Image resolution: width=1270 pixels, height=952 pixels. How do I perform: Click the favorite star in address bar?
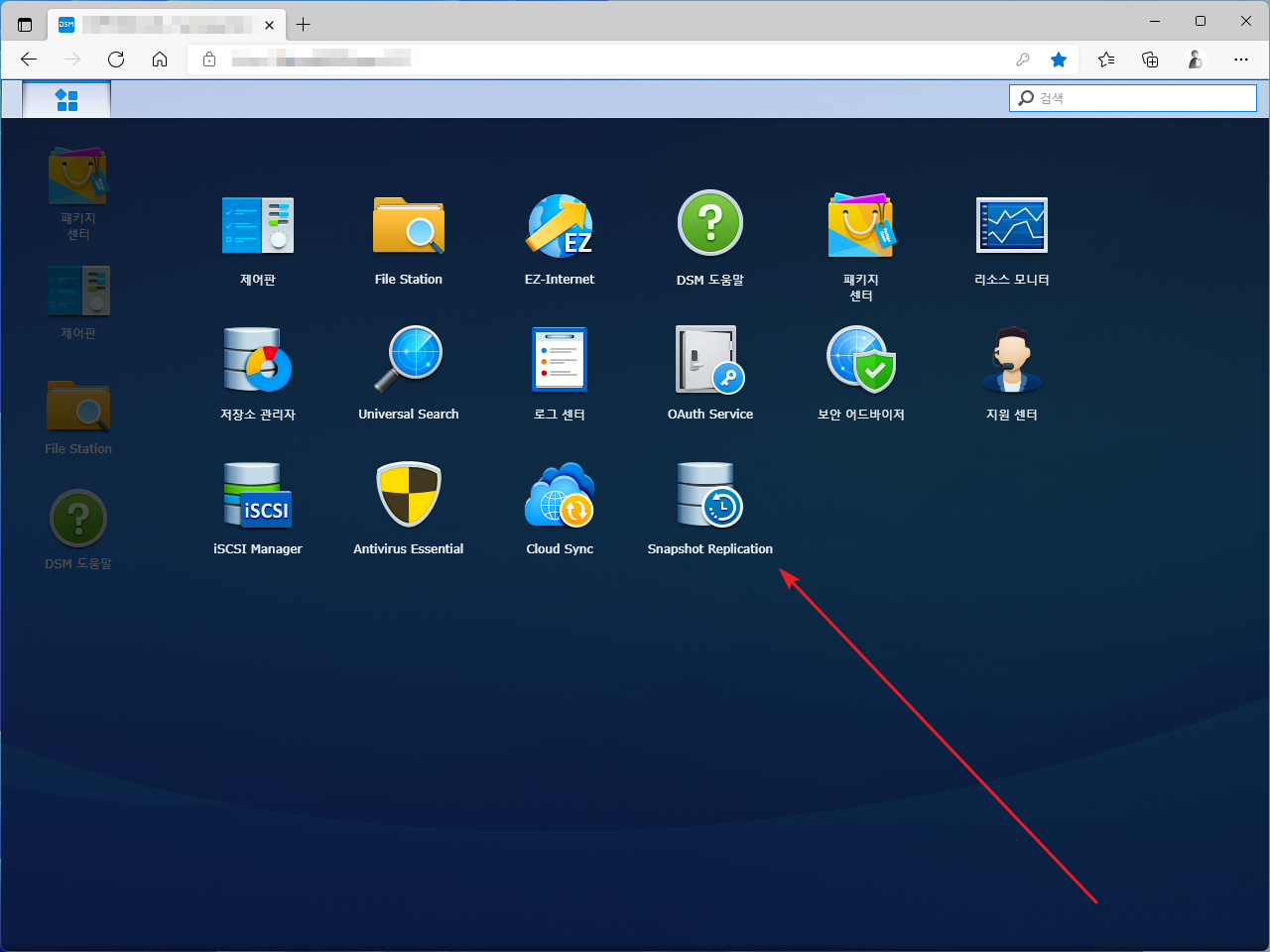[1059, 59]
